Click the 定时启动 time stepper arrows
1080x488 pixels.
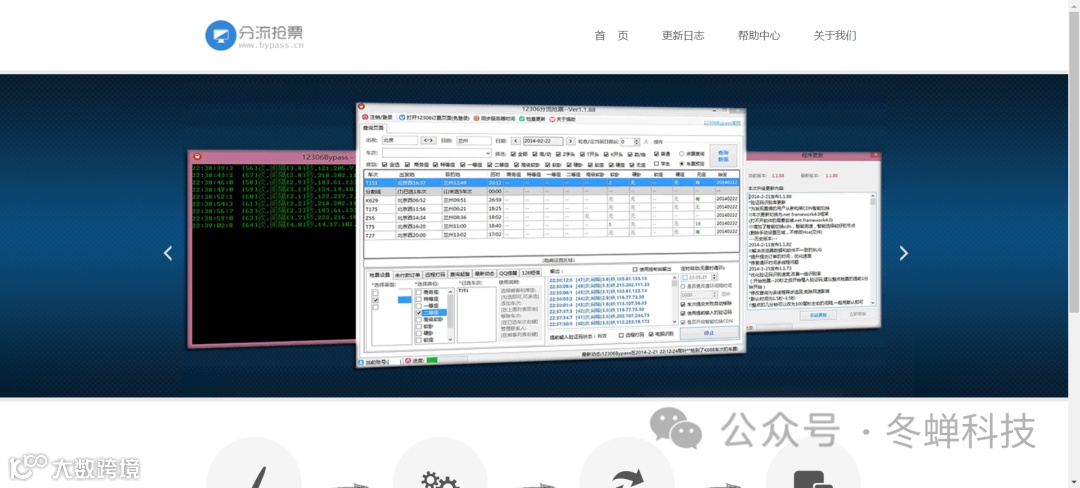coord(716,277)
